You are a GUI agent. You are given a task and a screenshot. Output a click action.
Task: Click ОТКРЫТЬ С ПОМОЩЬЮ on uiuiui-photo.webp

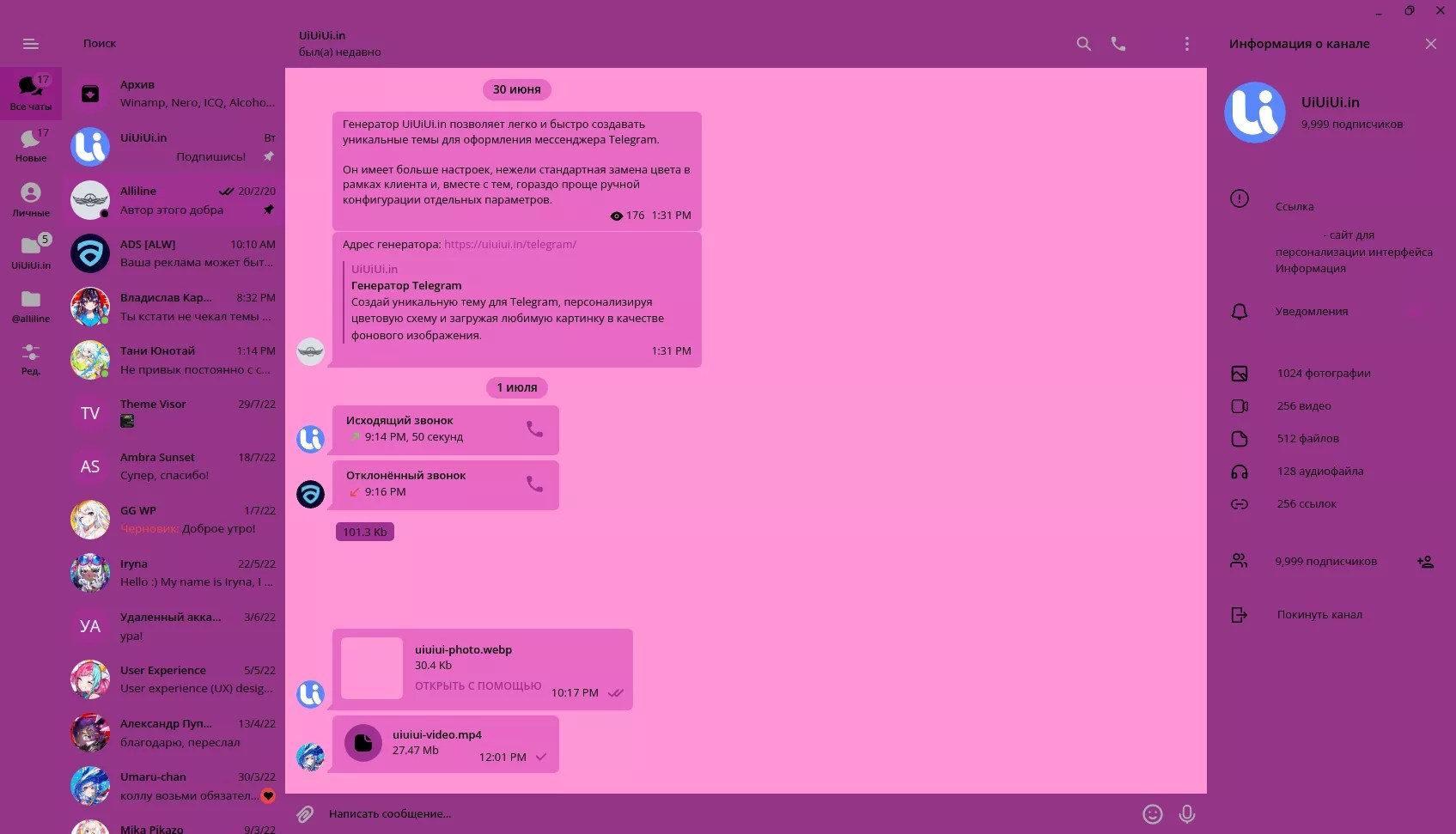coord(478,685)
